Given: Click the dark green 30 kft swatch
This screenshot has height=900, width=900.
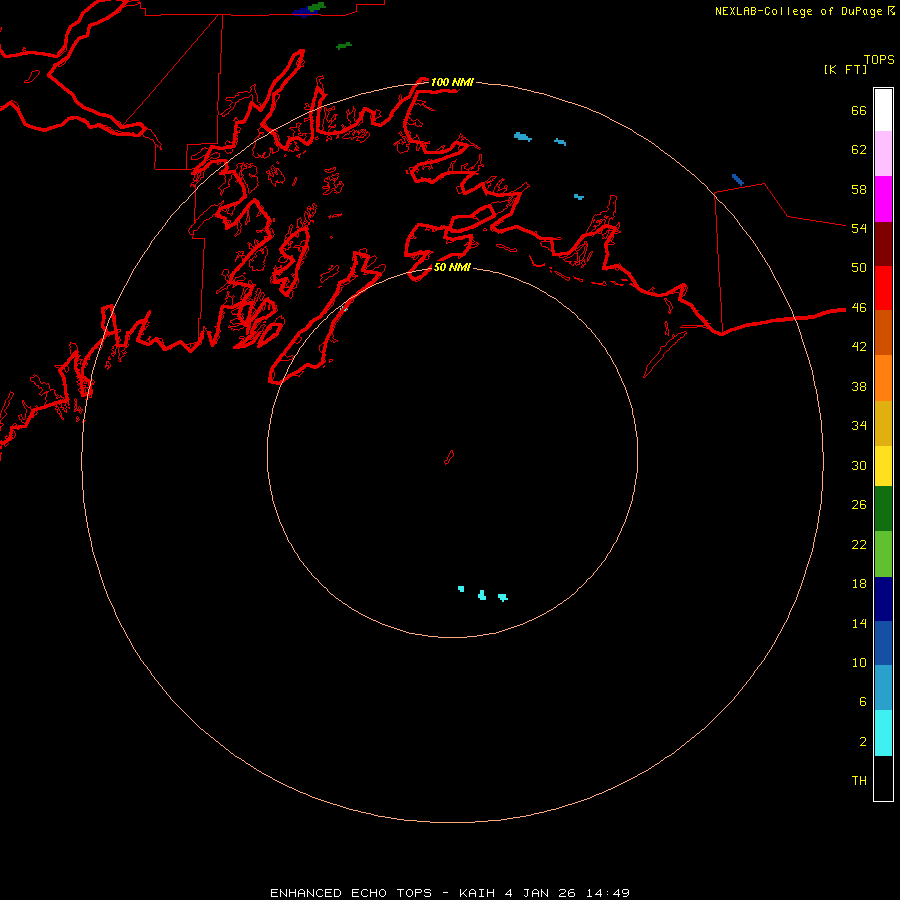Looking at the screenshot, I should (883, 509).
